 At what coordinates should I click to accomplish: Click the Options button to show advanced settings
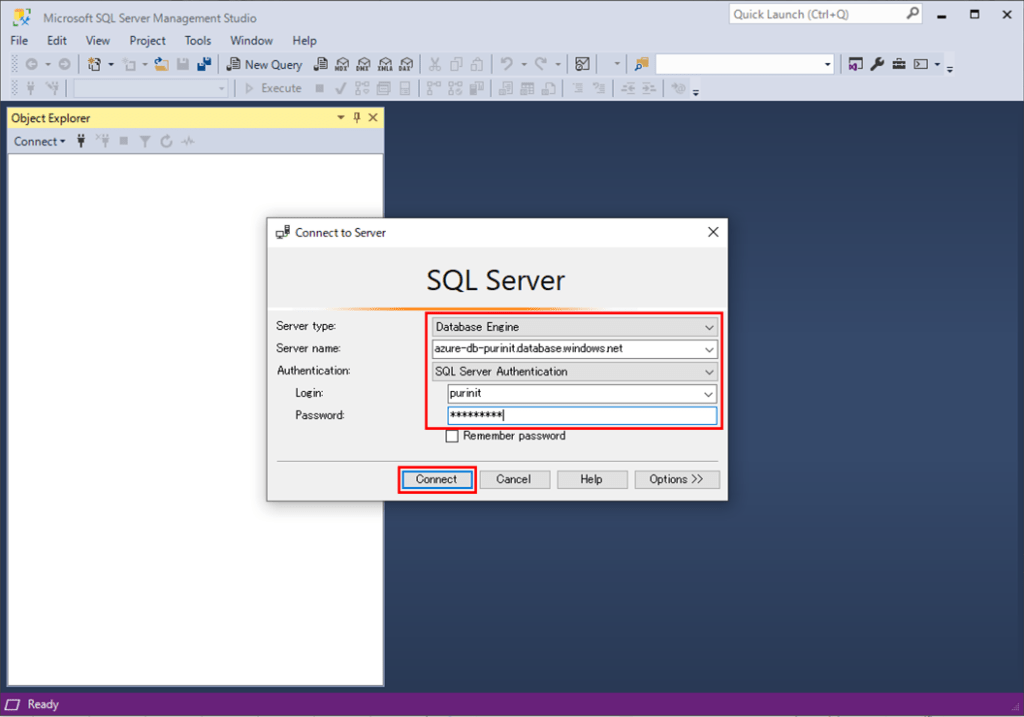pyautogui.click(x=677, y=479)
